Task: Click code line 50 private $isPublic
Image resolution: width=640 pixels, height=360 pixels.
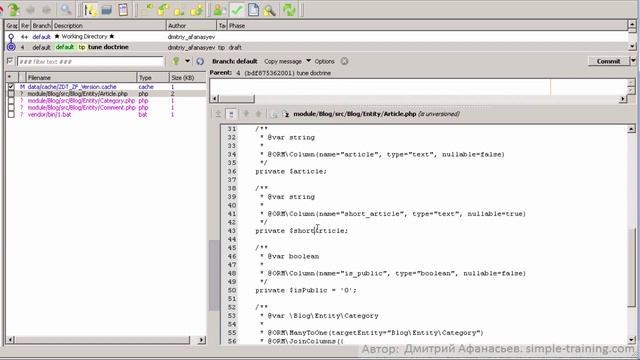Action: click(x=306, y=290)
